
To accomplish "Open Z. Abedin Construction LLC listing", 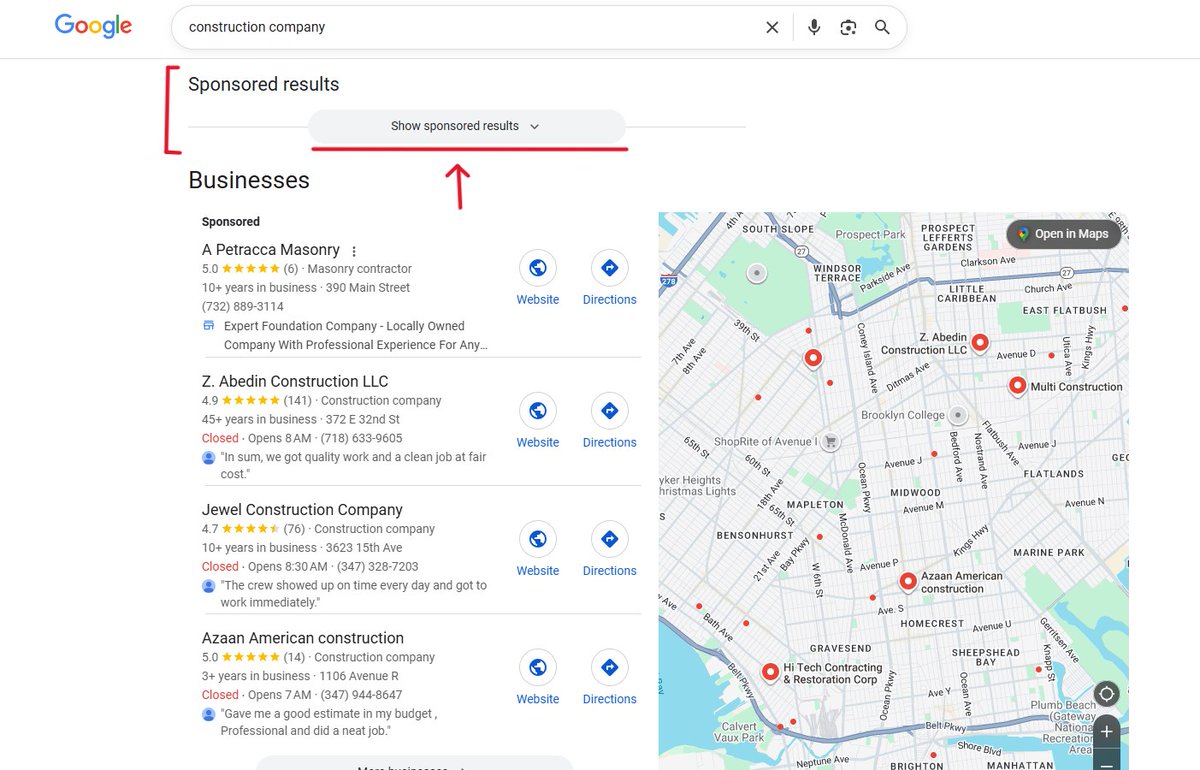I will (295, 381).
